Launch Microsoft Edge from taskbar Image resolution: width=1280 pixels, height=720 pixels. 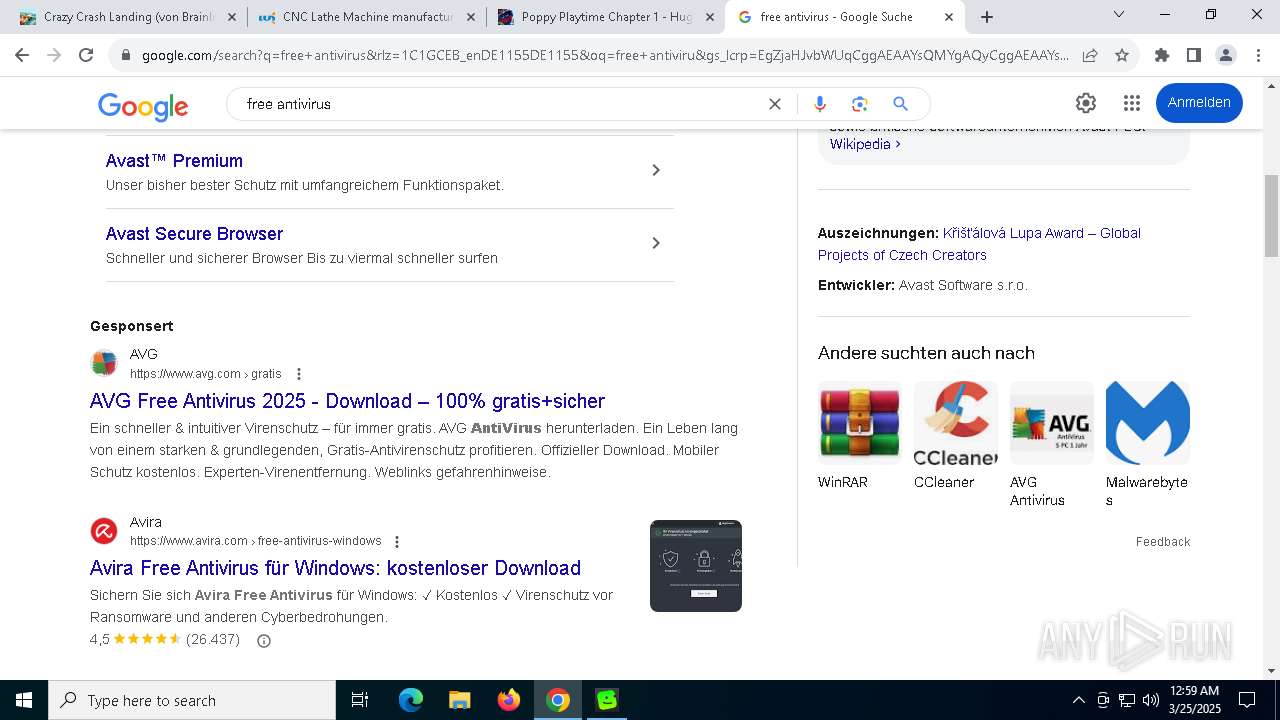coord(411,700)
